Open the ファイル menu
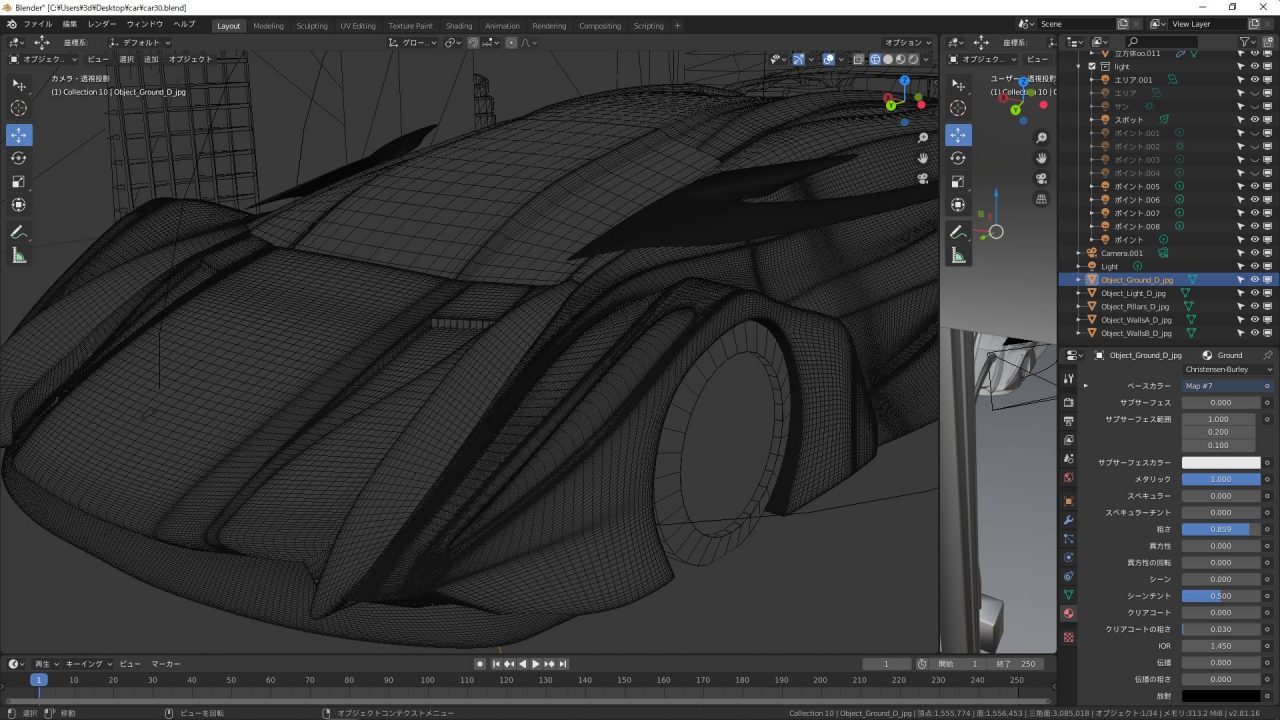The width and height of the screenshot is (1280, 720). click(37, 25)
